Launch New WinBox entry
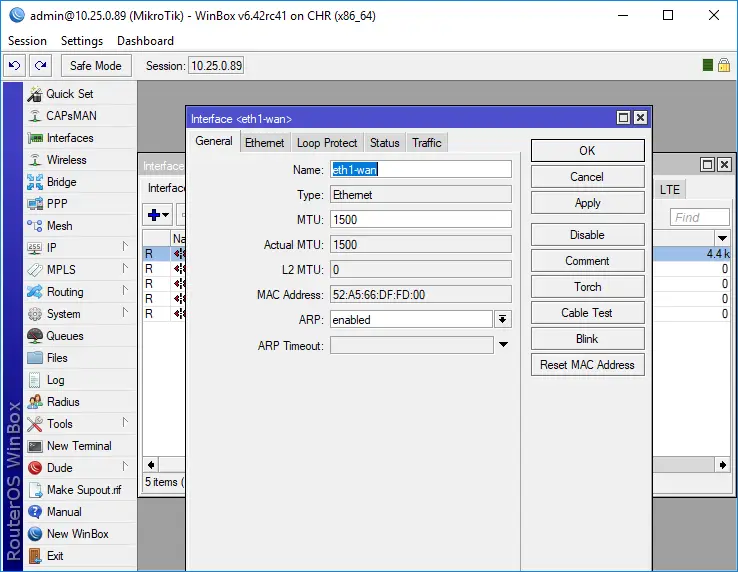738x572 pixels. (x=80, y=534)
